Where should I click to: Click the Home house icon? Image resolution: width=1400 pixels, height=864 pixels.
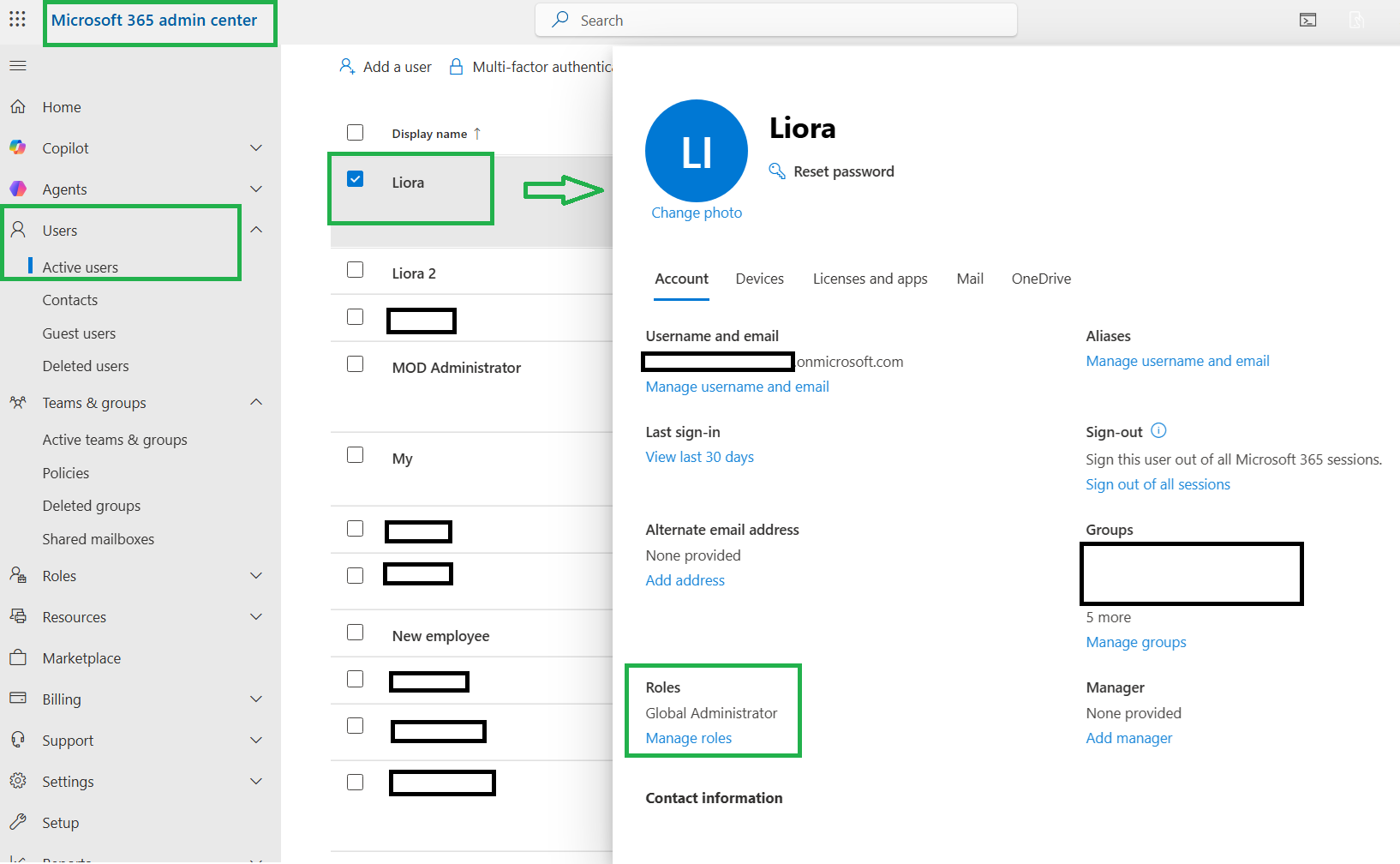coord(18,106)
